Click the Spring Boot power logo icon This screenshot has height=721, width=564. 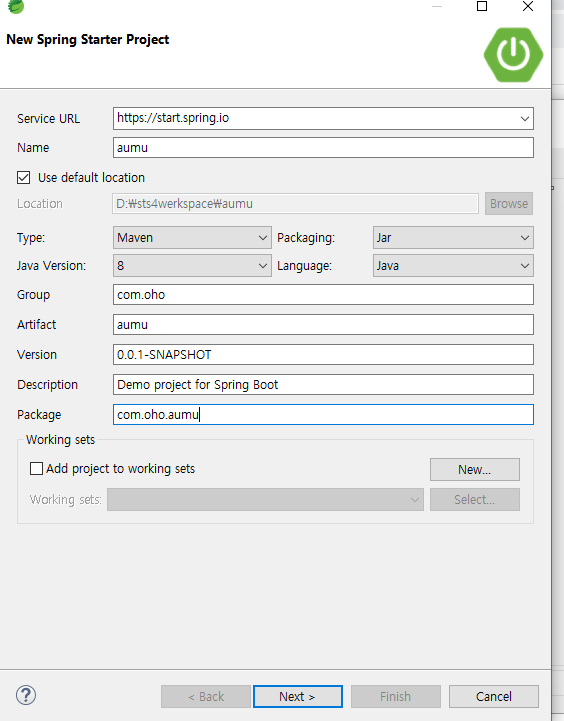513,55
